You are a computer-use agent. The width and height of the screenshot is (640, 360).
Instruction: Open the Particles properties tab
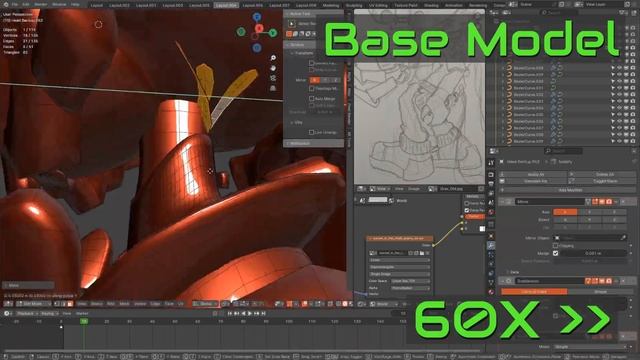491,255
